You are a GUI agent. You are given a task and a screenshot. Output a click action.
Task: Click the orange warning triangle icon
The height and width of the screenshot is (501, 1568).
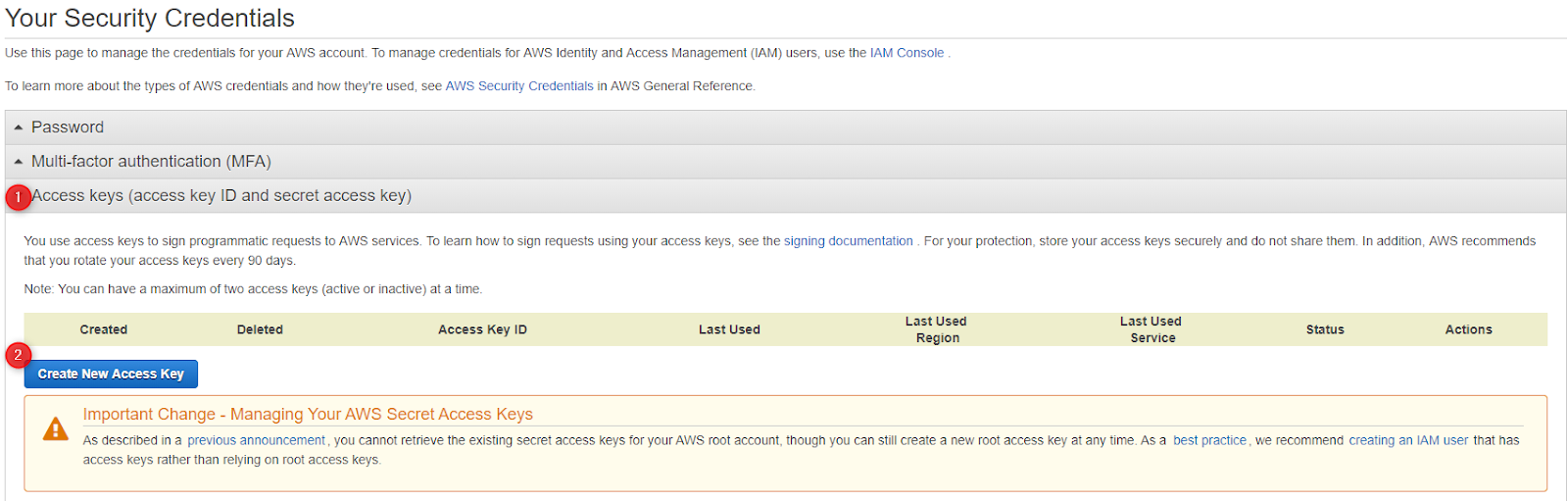click(56, 429)
